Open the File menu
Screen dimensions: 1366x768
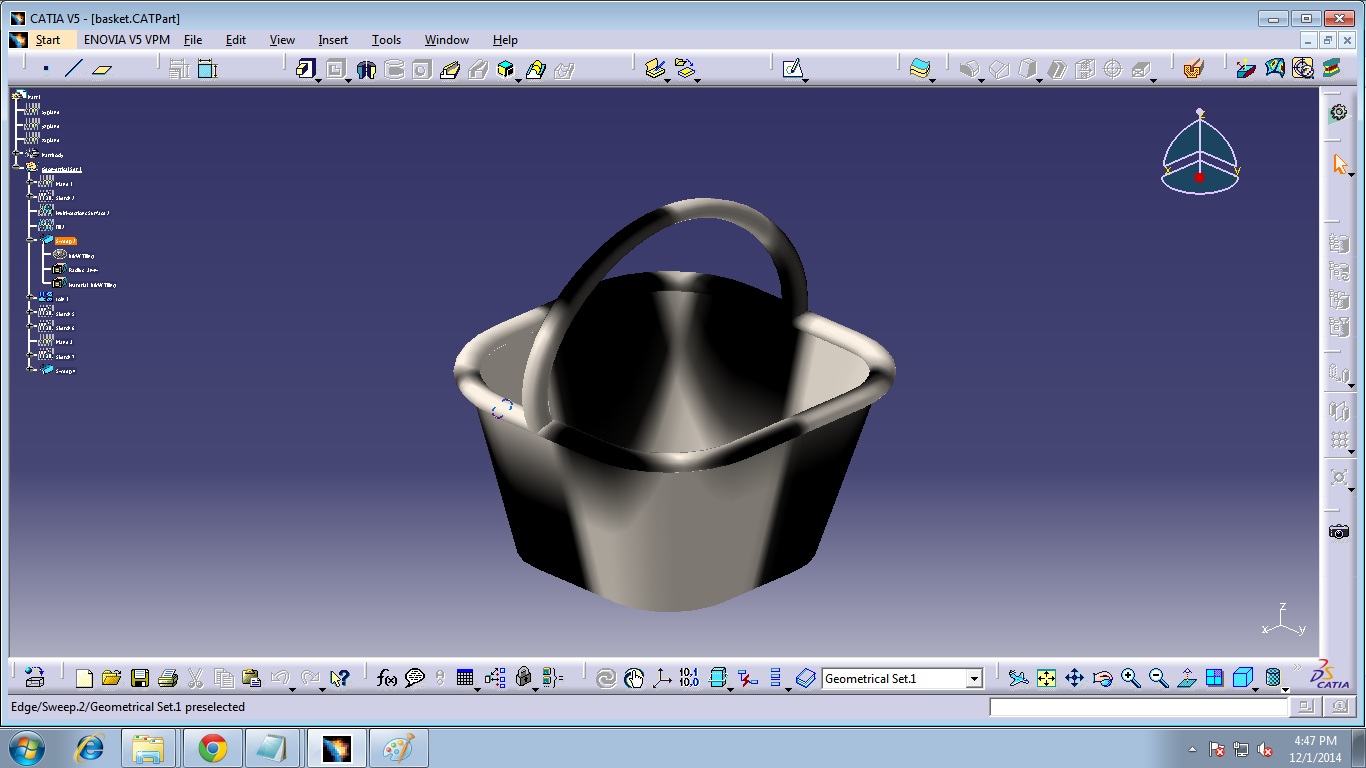point(193,40)
